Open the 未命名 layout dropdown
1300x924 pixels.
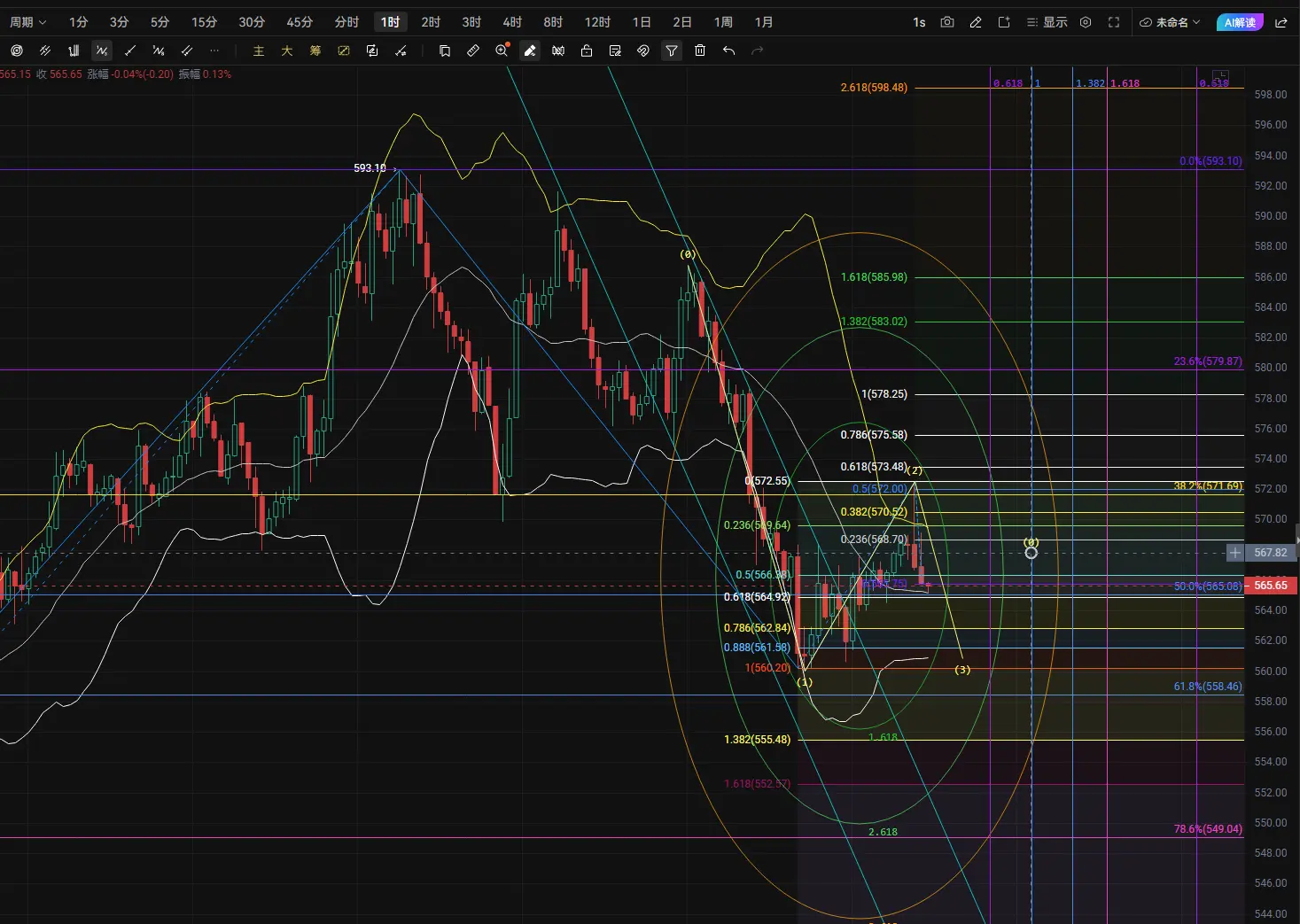(1170, 22)
